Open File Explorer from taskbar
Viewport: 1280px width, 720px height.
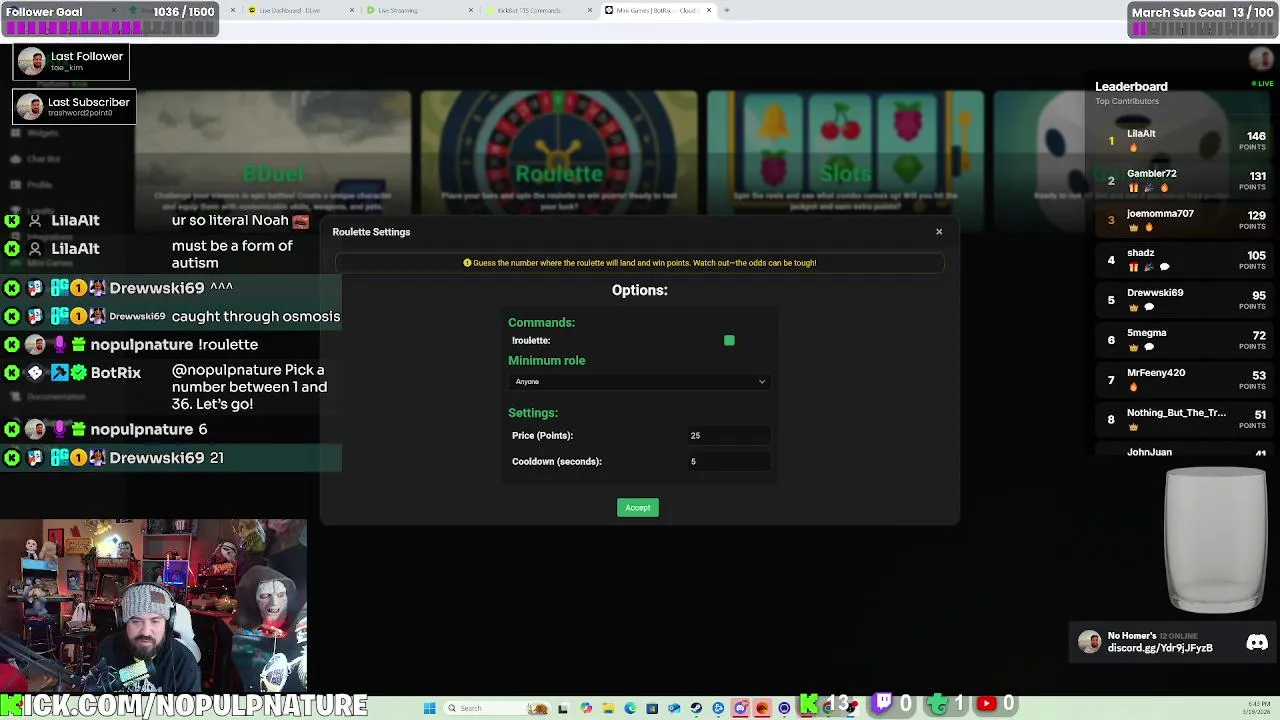click(608, 708)
